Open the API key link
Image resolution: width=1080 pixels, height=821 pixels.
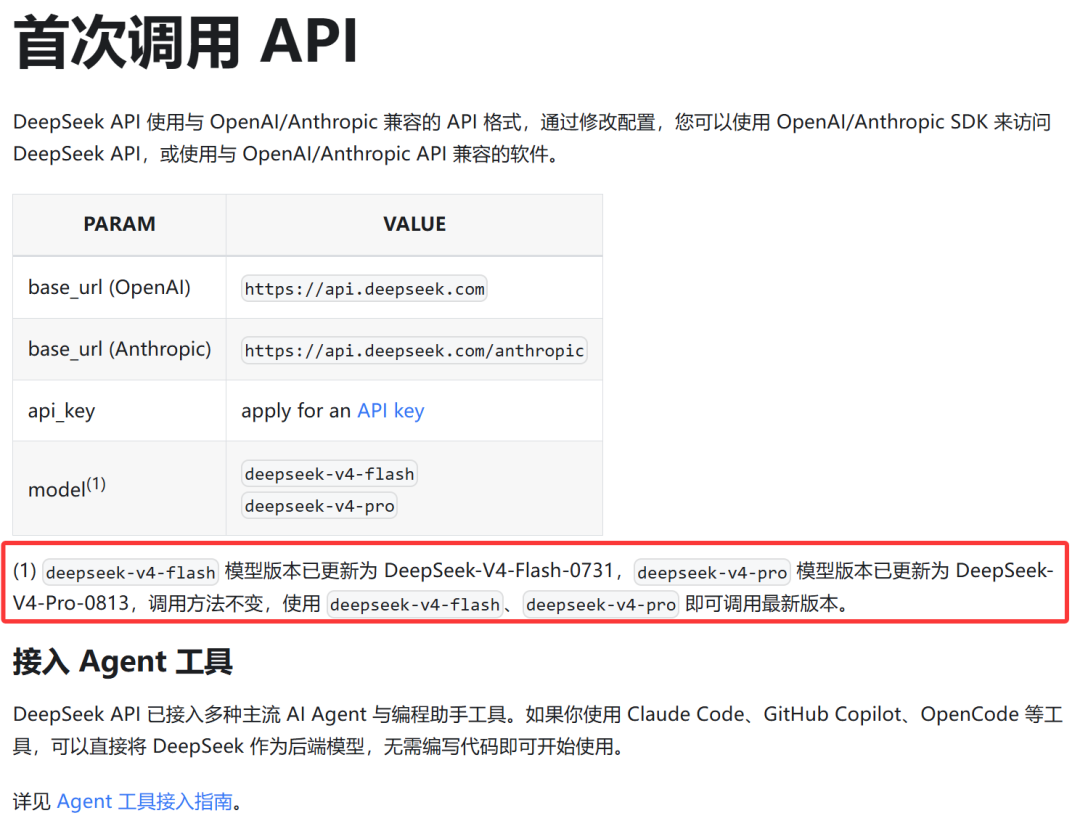[391, 410]
